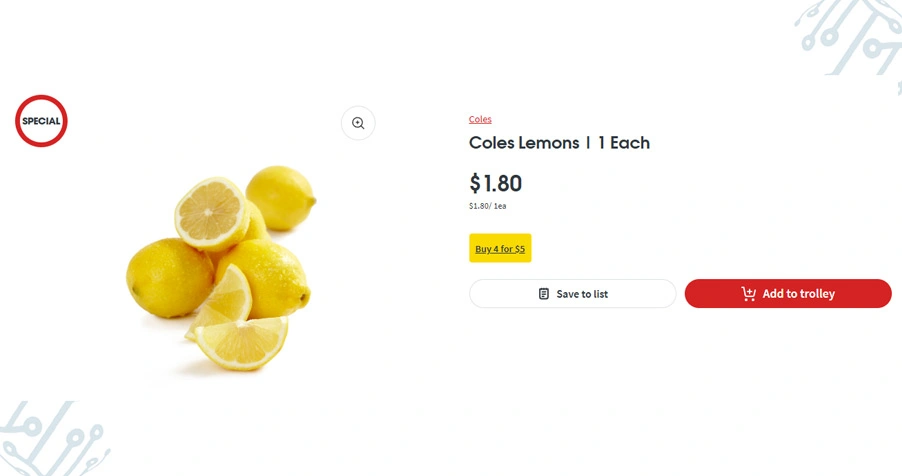Screen dimensions: 902x476
Task: Open the Coles brand link
Action: click(480, 119)
